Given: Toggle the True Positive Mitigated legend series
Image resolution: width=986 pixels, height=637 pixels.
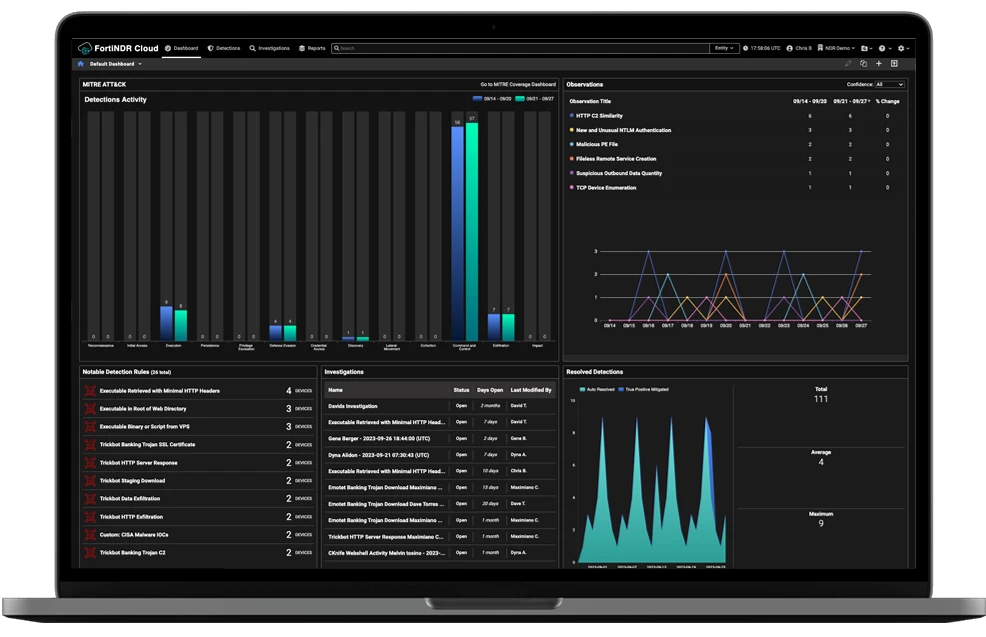Looking at the screenshot, I should (644, 389).
